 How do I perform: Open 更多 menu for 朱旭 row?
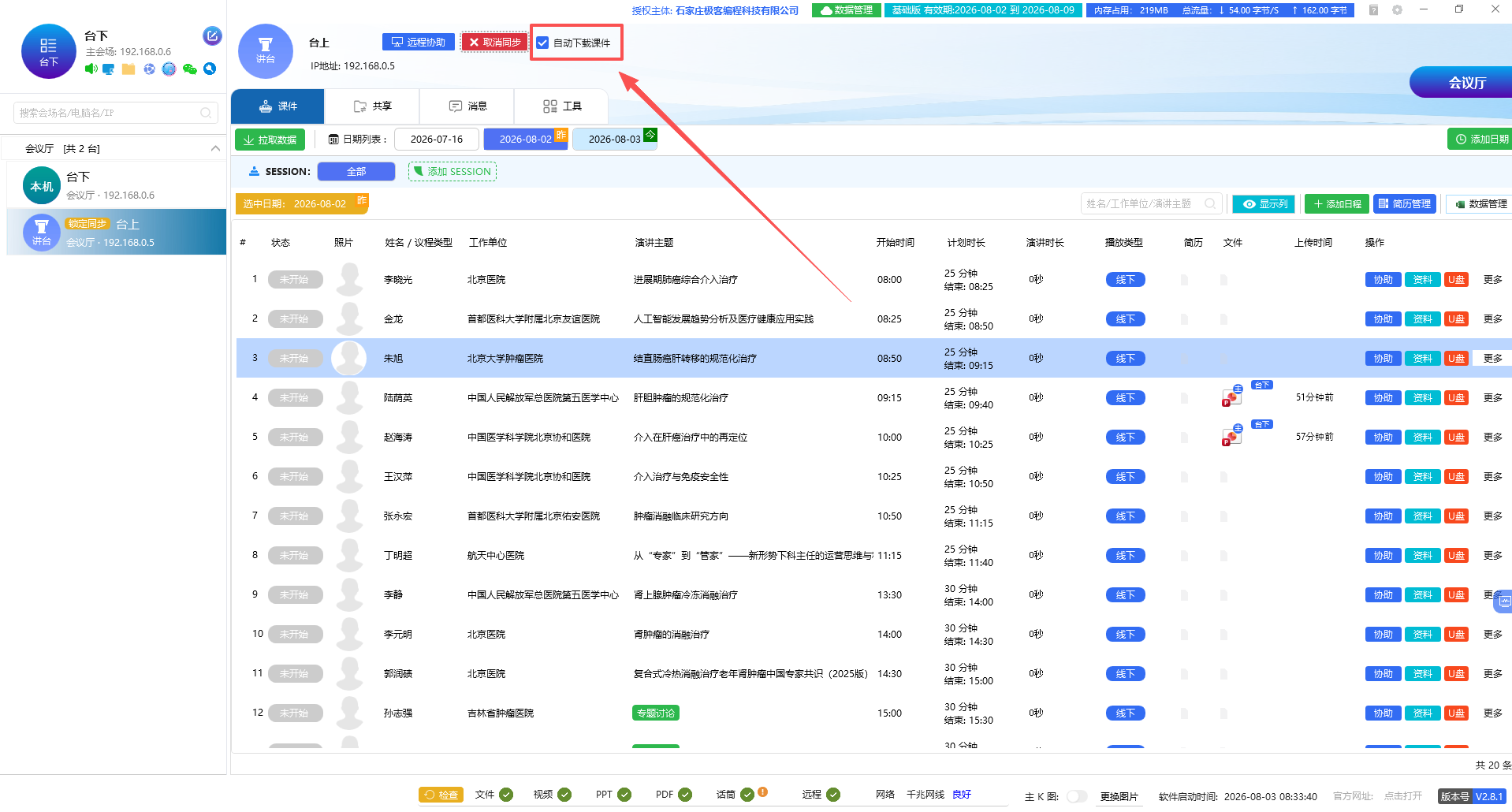1492,359
